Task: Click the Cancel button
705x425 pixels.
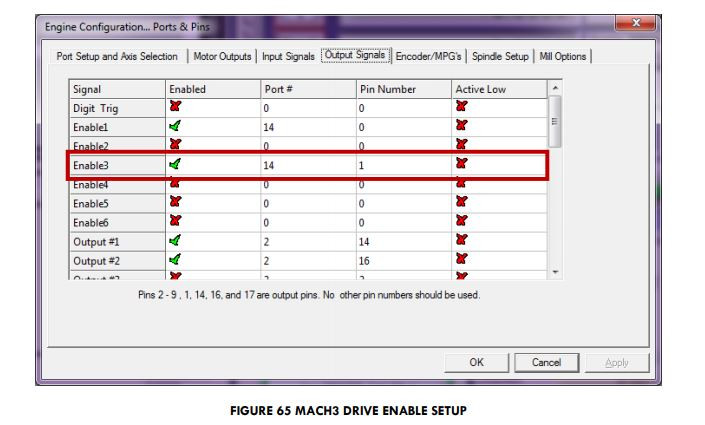Action: pos(546,362)
